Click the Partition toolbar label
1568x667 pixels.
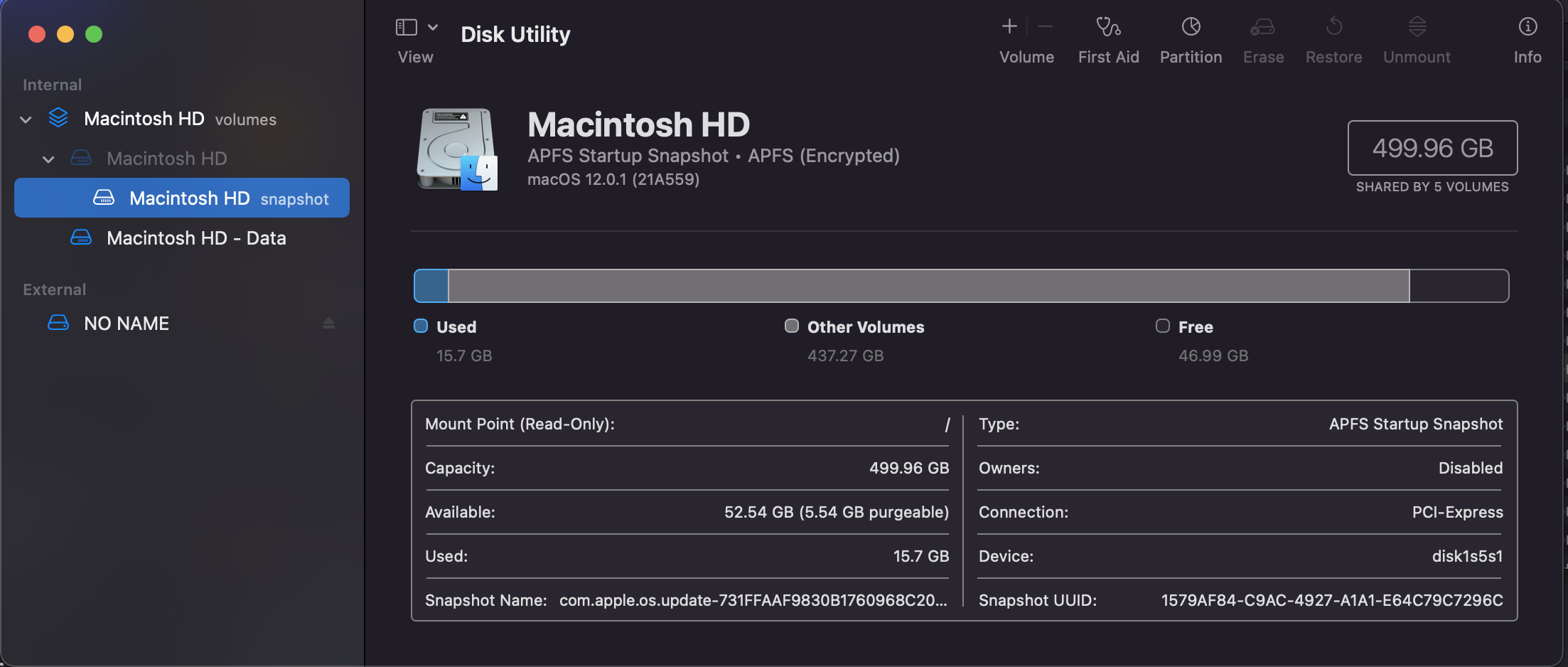[x=1191, y=57]
